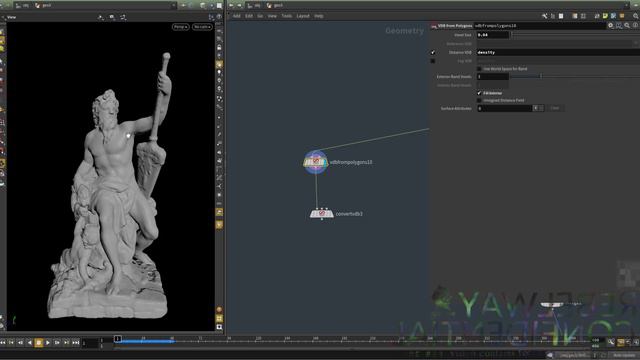Select the obj path in viewport pane
Image resolution: width=640 pixels, height=360 pixels.
(23, 5)
